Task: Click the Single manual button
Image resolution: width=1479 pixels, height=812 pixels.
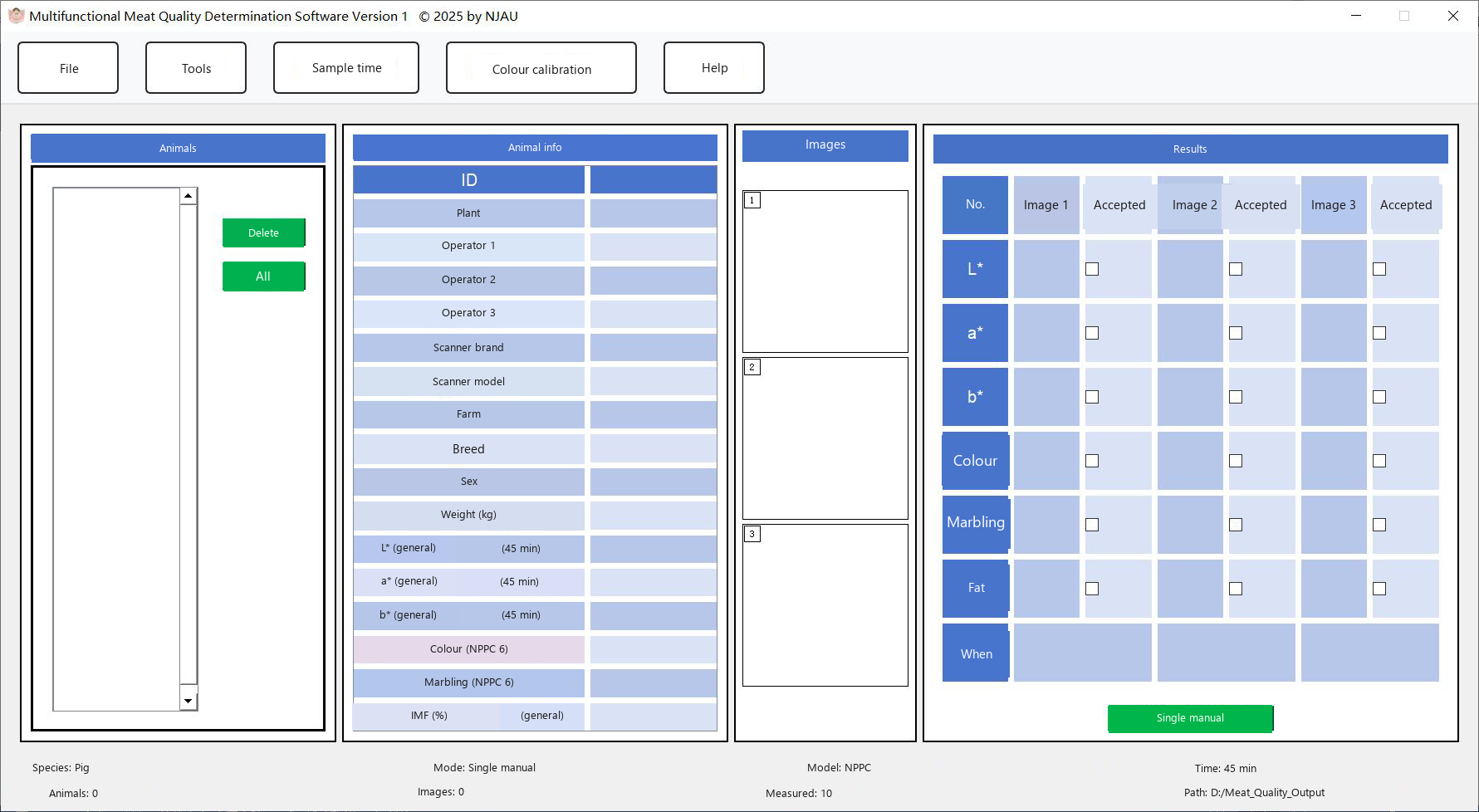Action: coord(1190,718)
